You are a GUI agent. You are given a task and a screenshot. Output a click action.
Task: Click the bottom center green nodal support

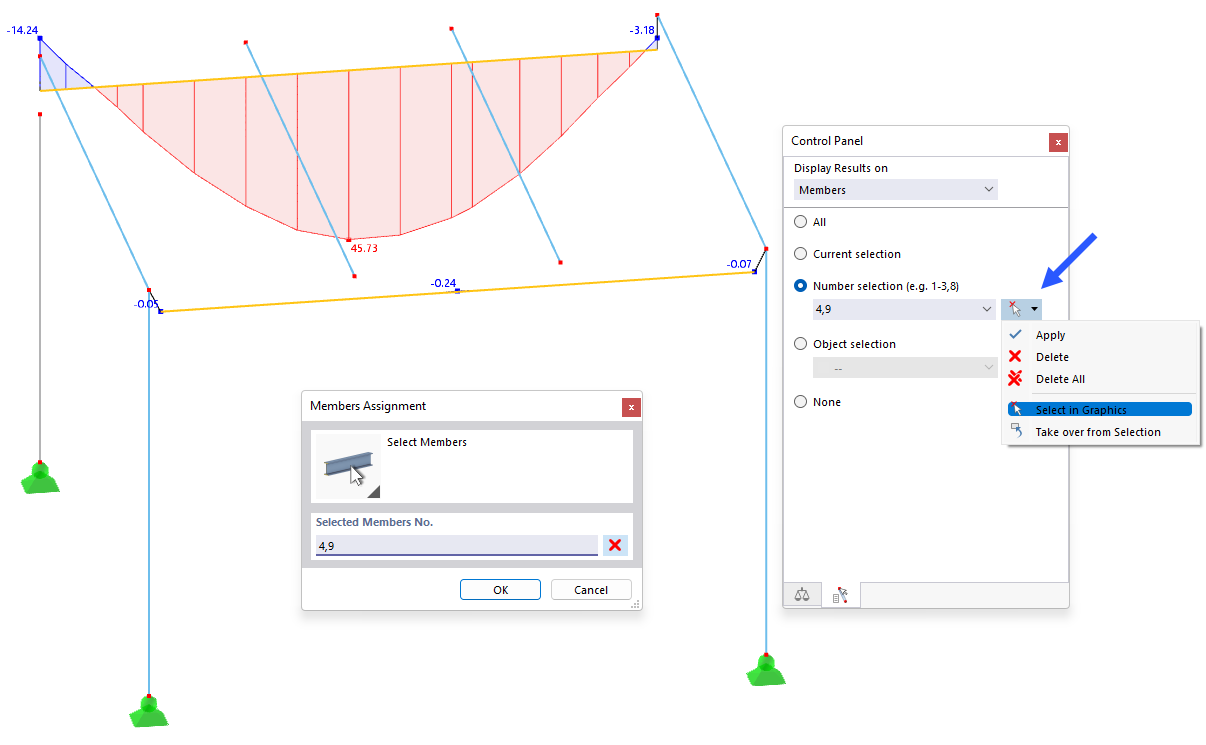tap(149, 710)
